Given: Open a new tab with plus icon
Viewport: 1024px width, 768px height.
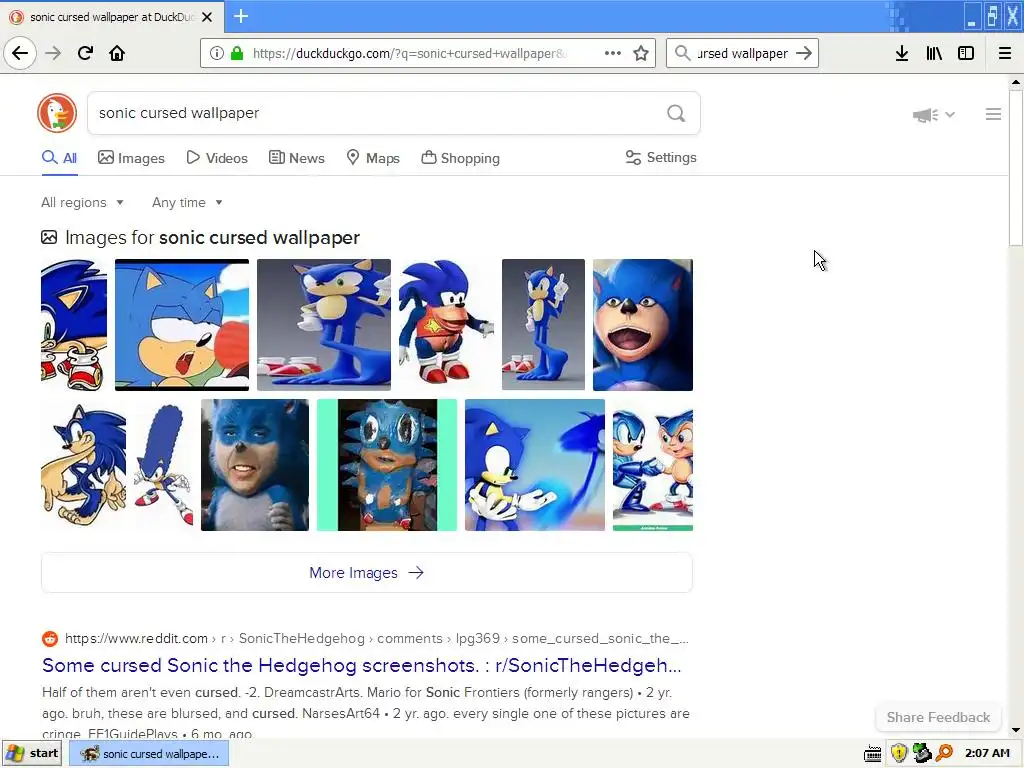Looking at the screenshot, I should [240, 16].
